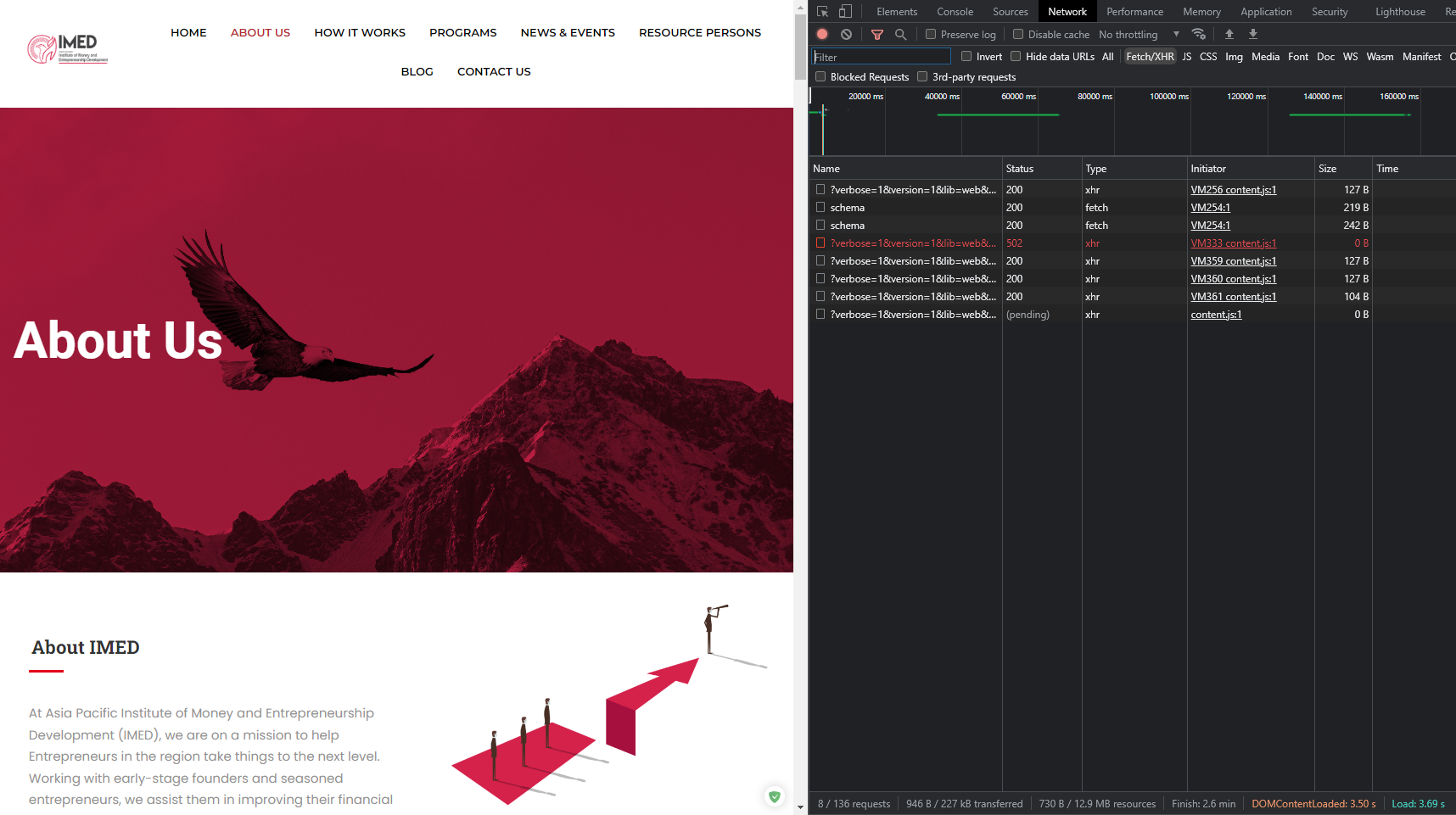Image resolution: width=1456 pixels, height=815 pixels.
Task: Click the page scrollbar down arrow
Action: (x=800, y=808)
